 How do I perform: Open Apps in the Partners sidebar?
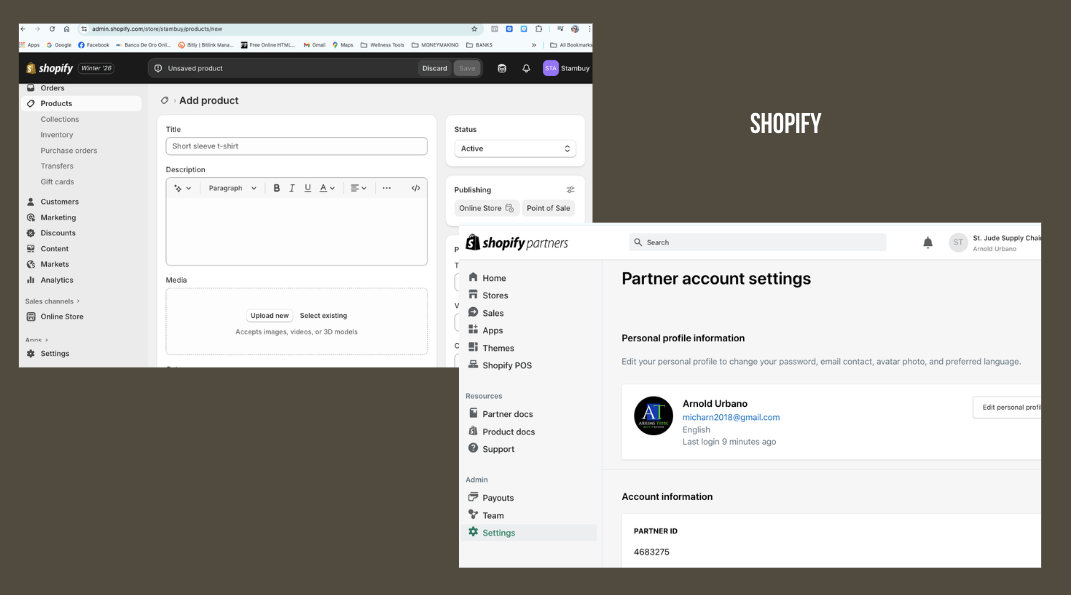[486, 330]
